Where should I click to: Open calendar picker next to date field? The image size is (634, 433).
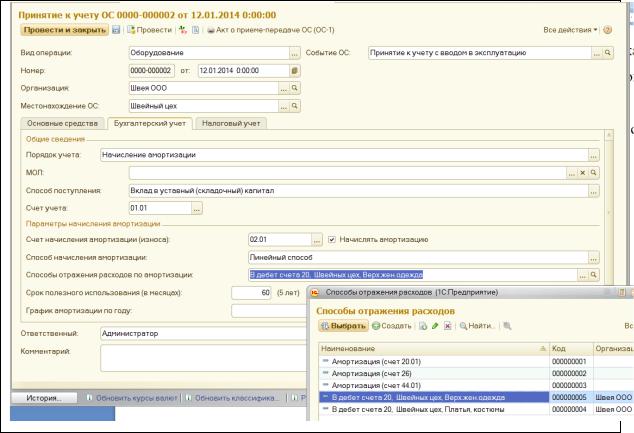pos(295,71)
